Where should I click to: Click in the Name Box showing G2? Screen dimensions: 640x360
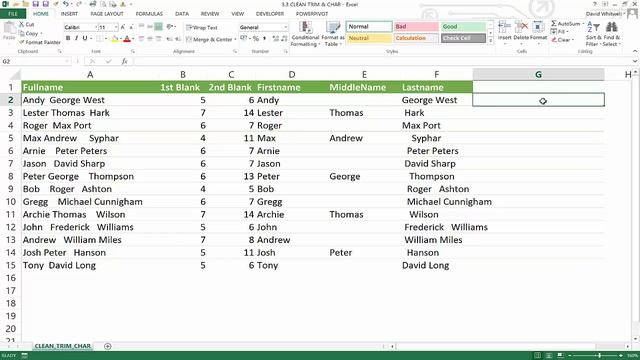35,61
